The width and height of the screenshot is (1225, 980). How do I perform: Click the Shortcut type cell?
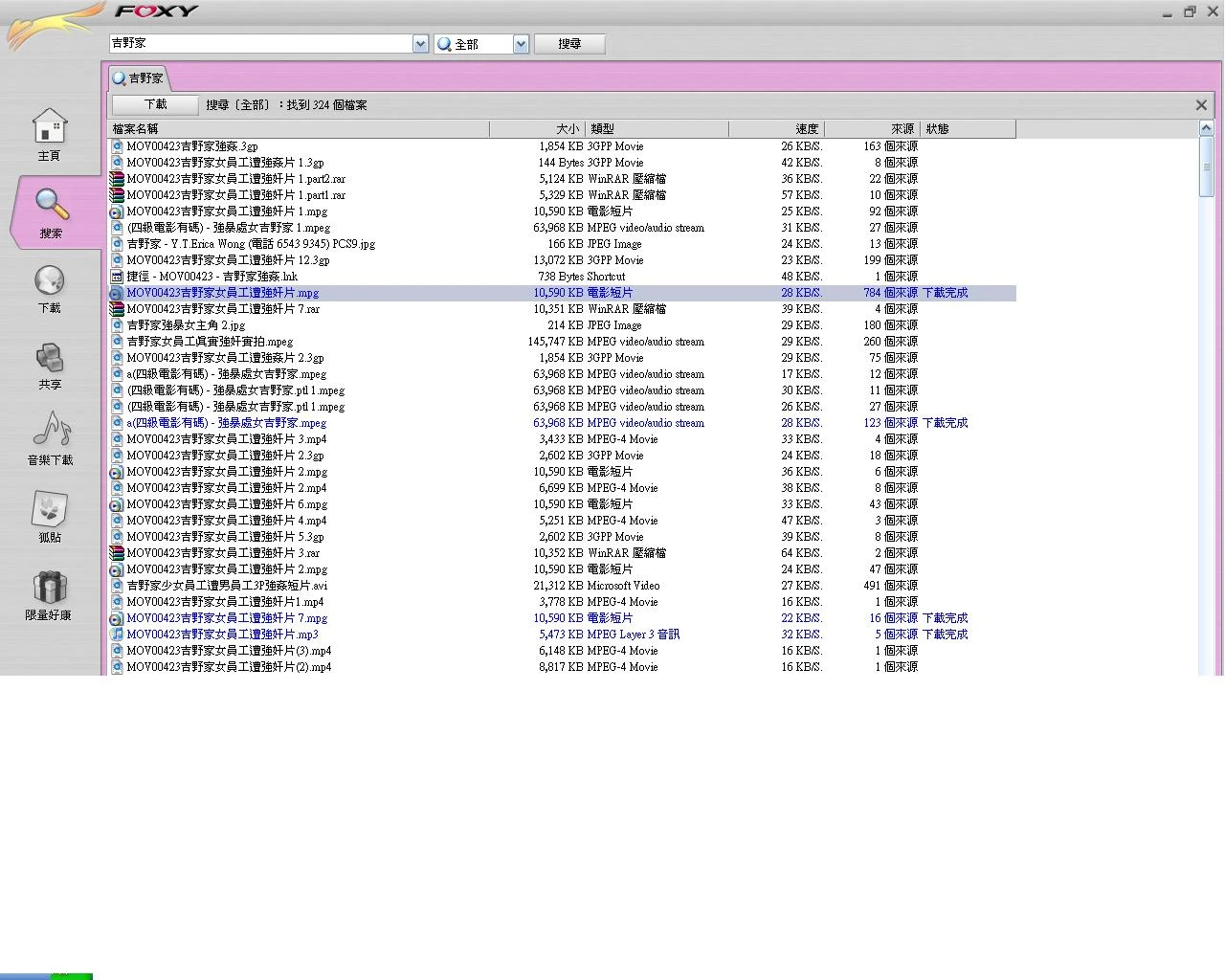[x=607, y=277]
